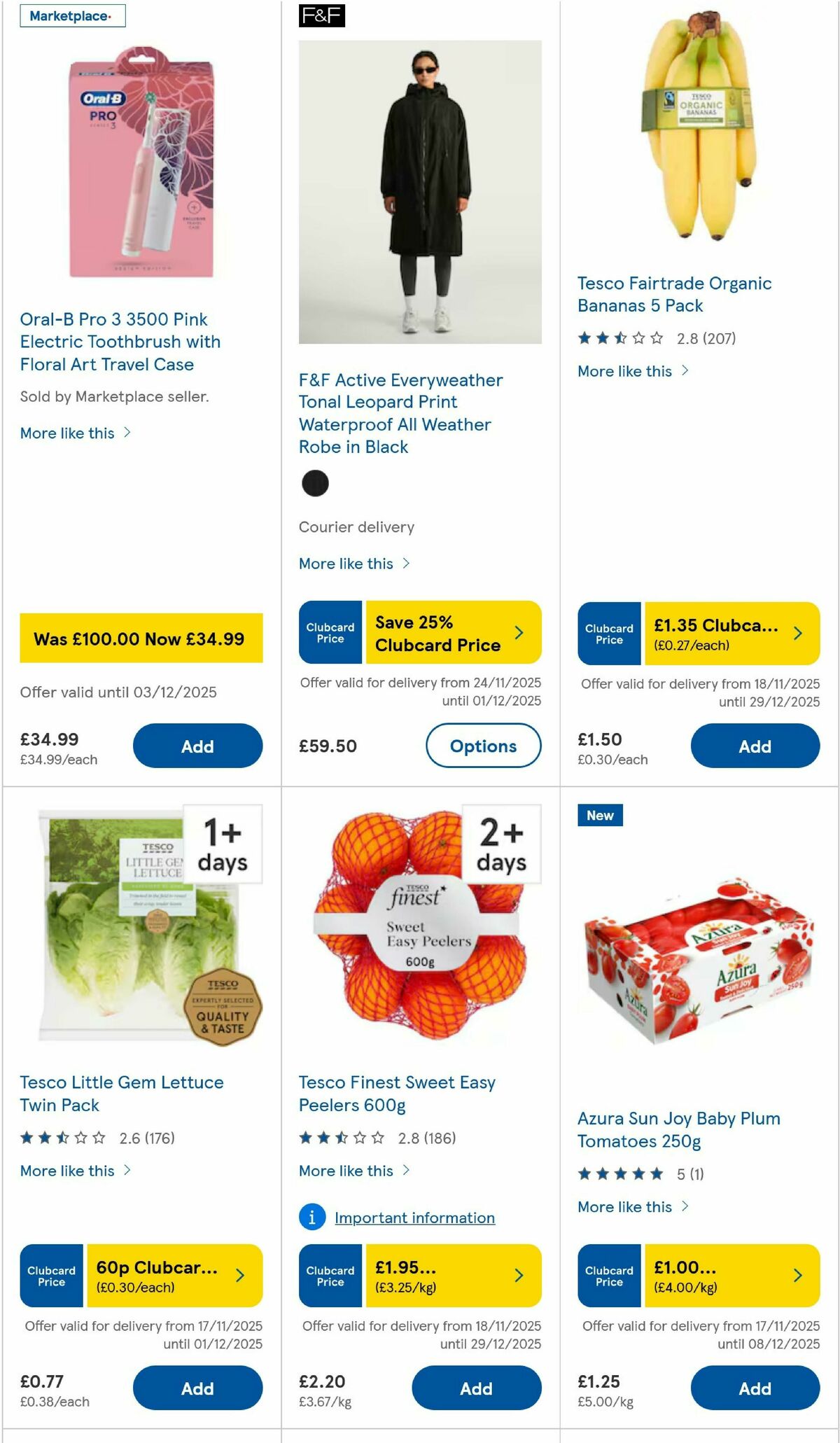Click Options for the F&F waterproof robe
Image resolution: width=840 pixels, height=1443 pixels.
click(x=483, y=746)
